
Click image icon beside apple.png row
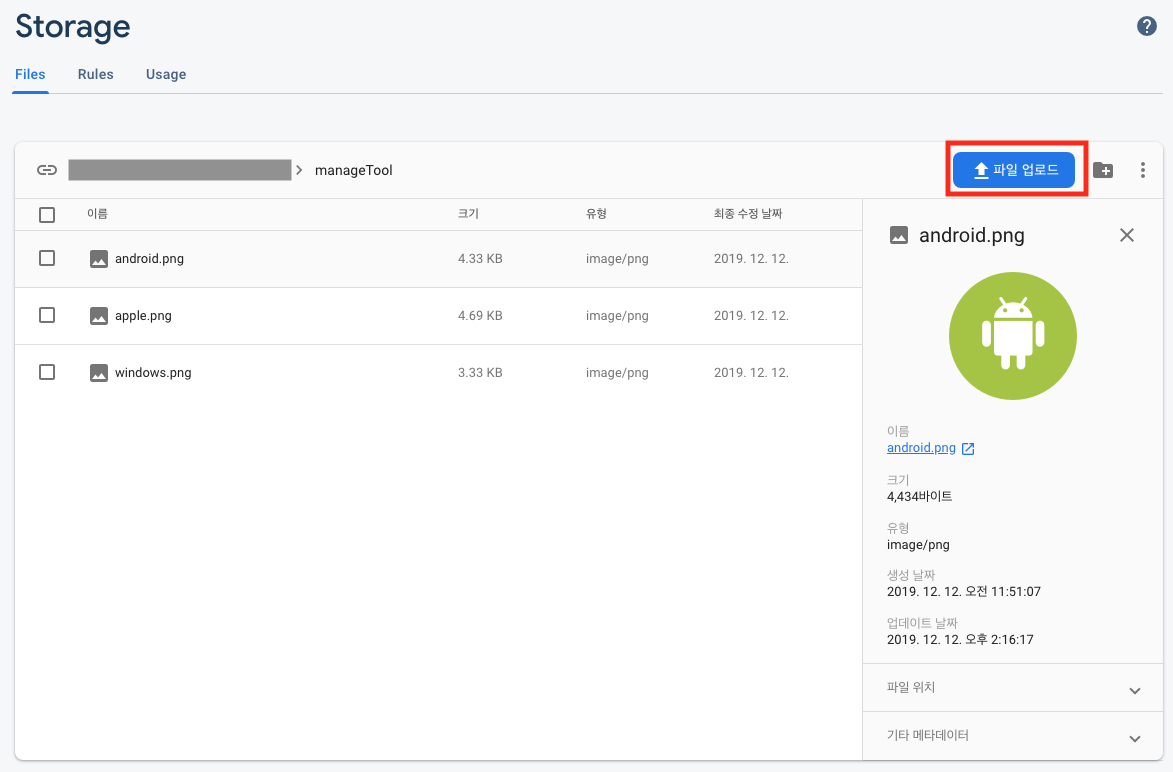[99, 316]
